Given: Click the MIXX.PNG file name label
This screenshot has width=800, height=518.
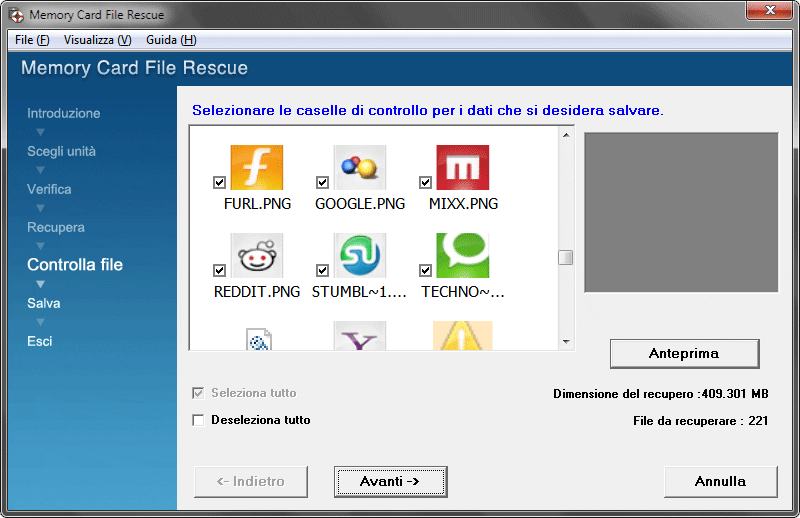Looking at the screenshot, I should (463, 204).
